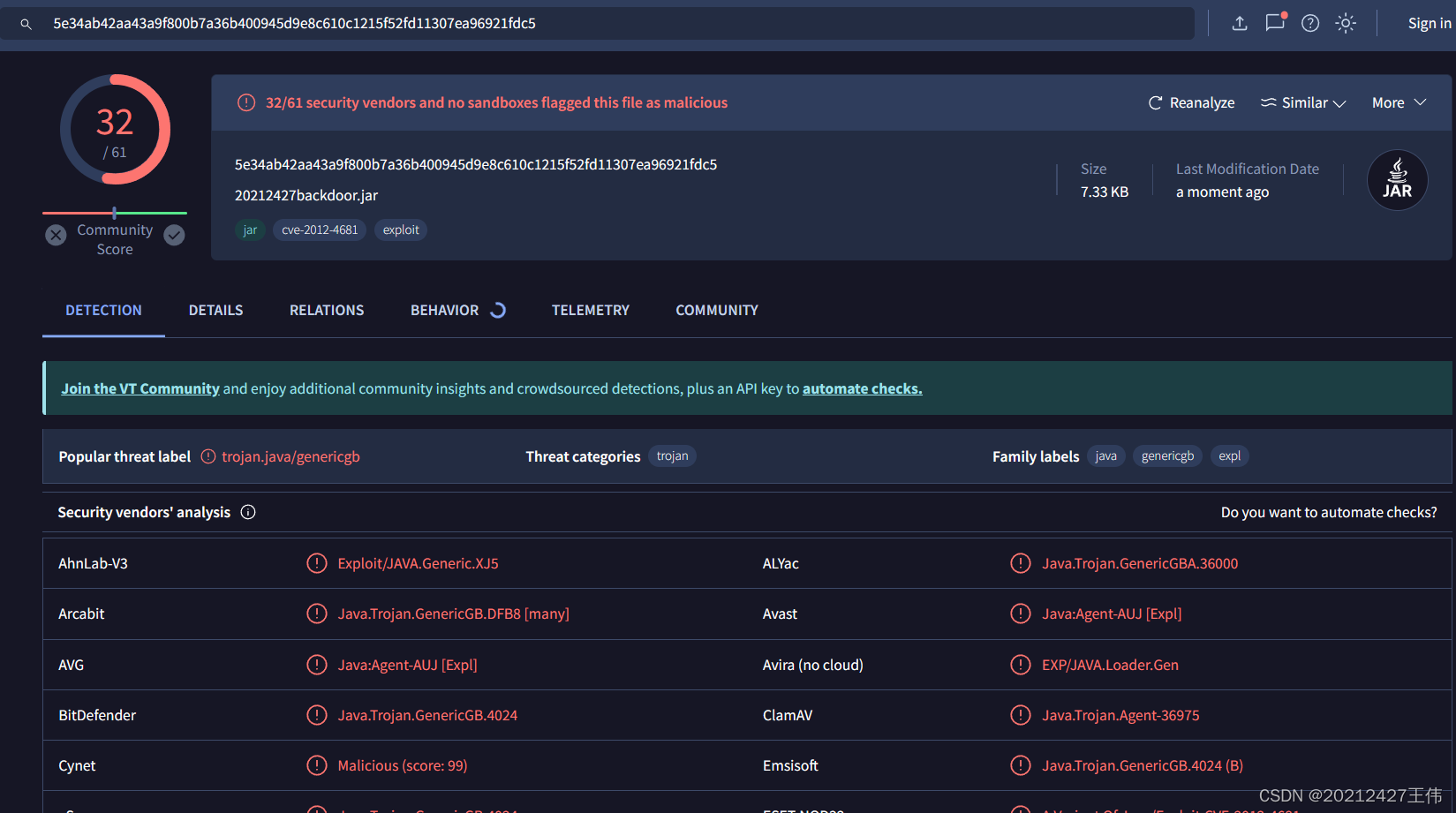This screenshot has height=813, width=1456.
Task: Click the popular threat label warning icon
Action: point(208,456)
